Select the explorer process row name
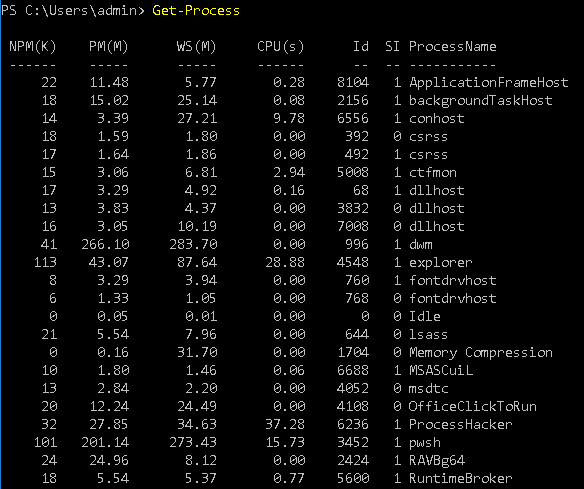Image resolution: width=584 pixels, height=489 pixels. [441, 263]
